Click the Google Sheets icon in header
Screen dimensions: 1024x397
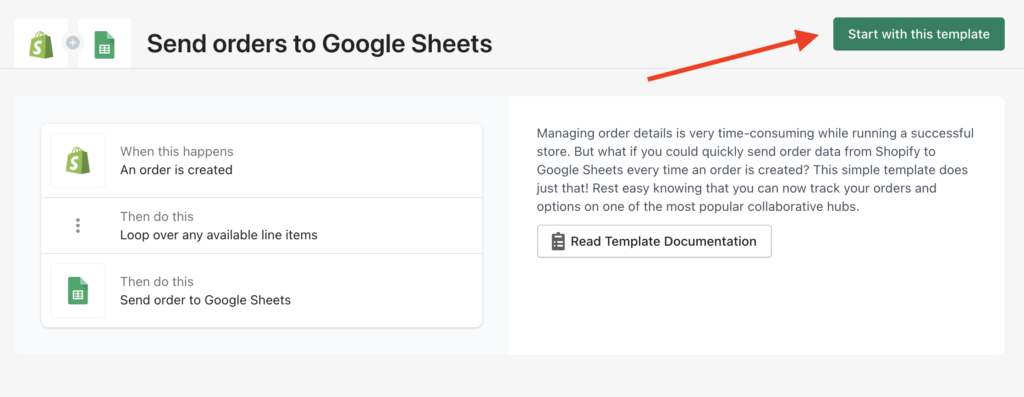(104, 45)
